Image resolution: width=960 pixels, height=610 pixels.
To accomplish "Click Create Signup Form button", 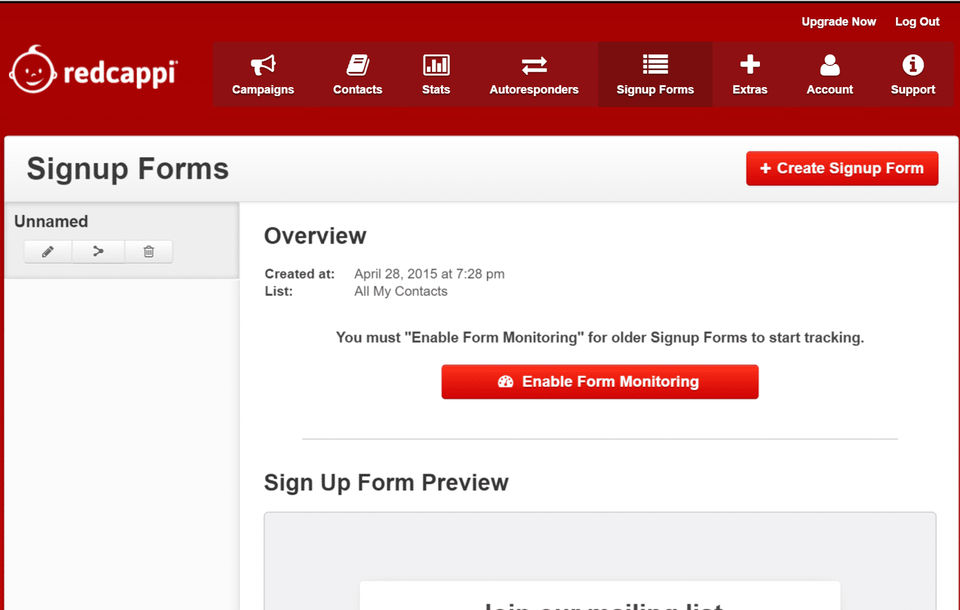I will point(842,168).
